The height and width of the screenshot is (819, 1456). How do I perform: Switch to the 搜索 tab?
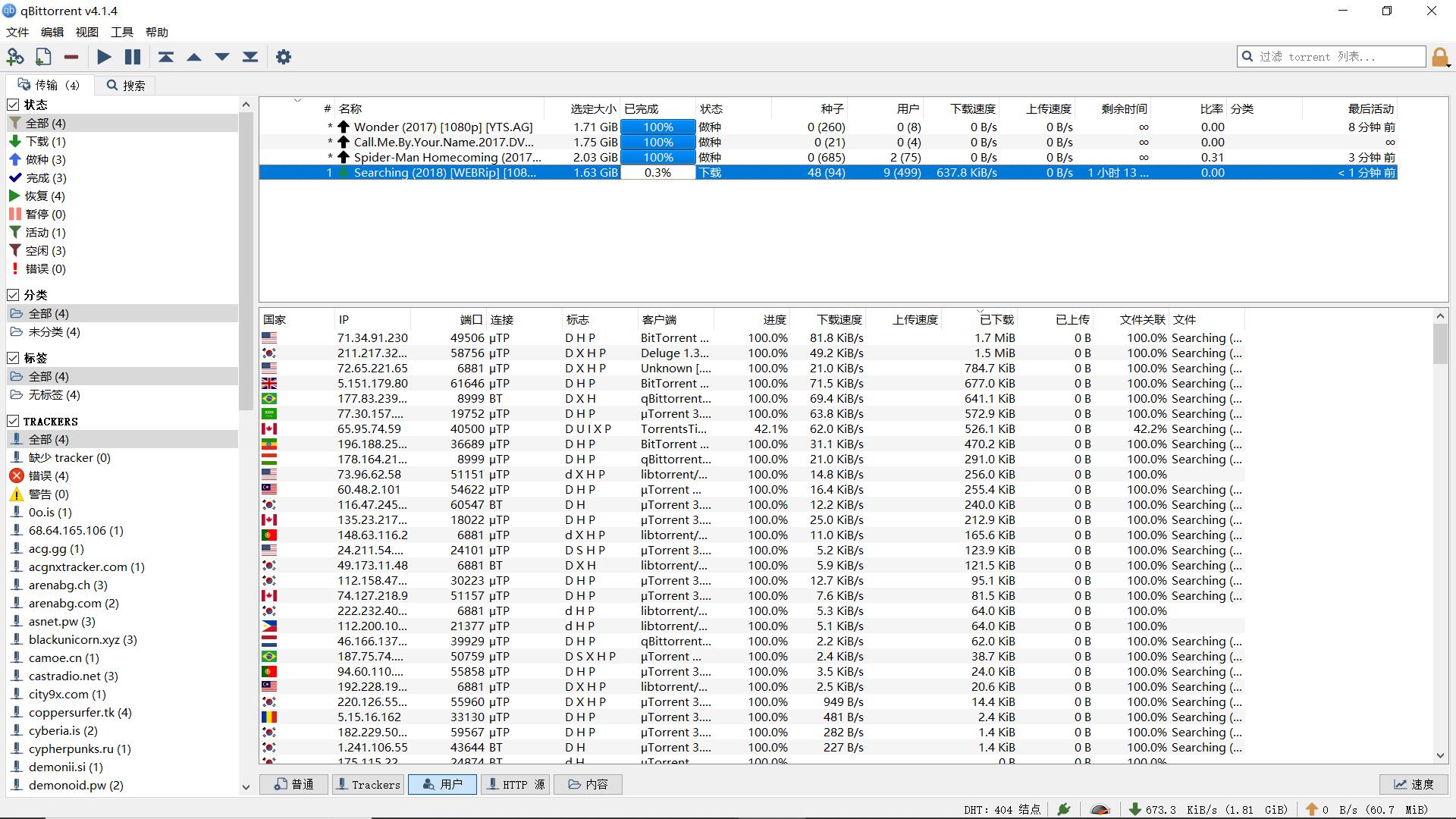[126, 86]
